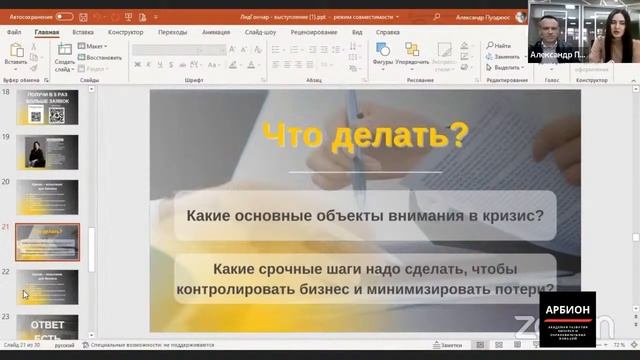This screenshot has width=640, height=360.
Task: Switch to the Вставка tab
Action: [x=83, y=32]
